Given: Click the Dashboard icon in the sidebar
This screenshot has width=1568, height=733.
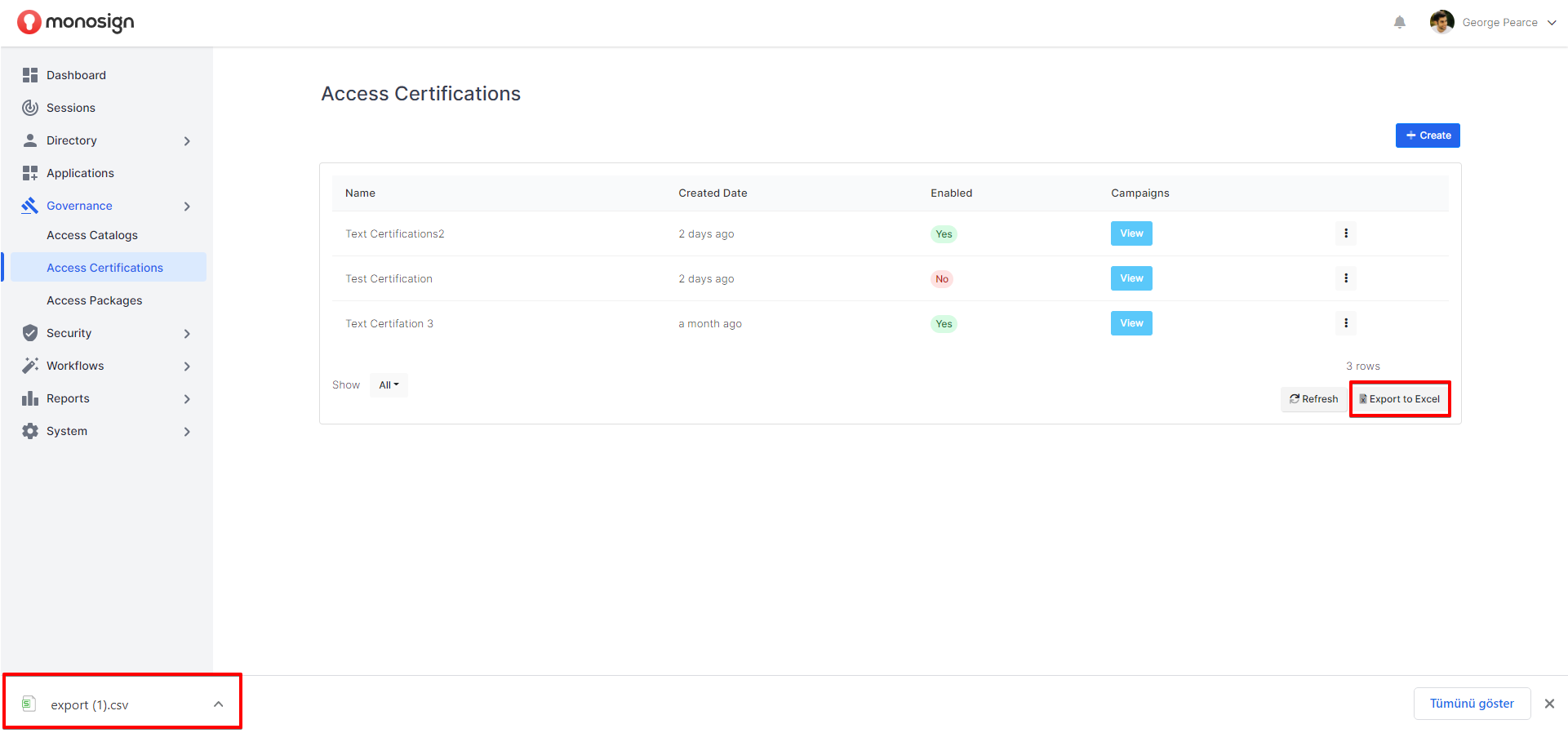Looking at the screenshot, I should [x=30, y=75].
